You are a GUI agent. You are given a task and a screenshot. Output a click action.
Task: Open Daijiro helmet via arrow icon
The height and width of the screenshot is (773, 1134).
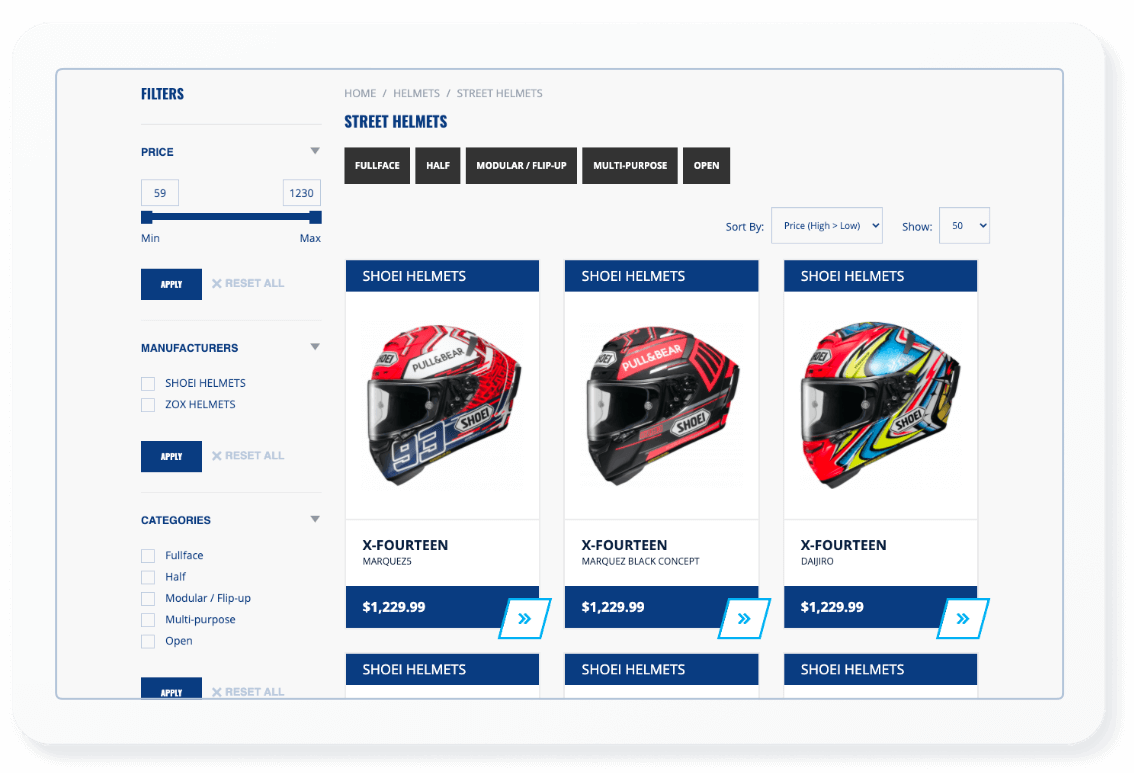coord(963,618)
